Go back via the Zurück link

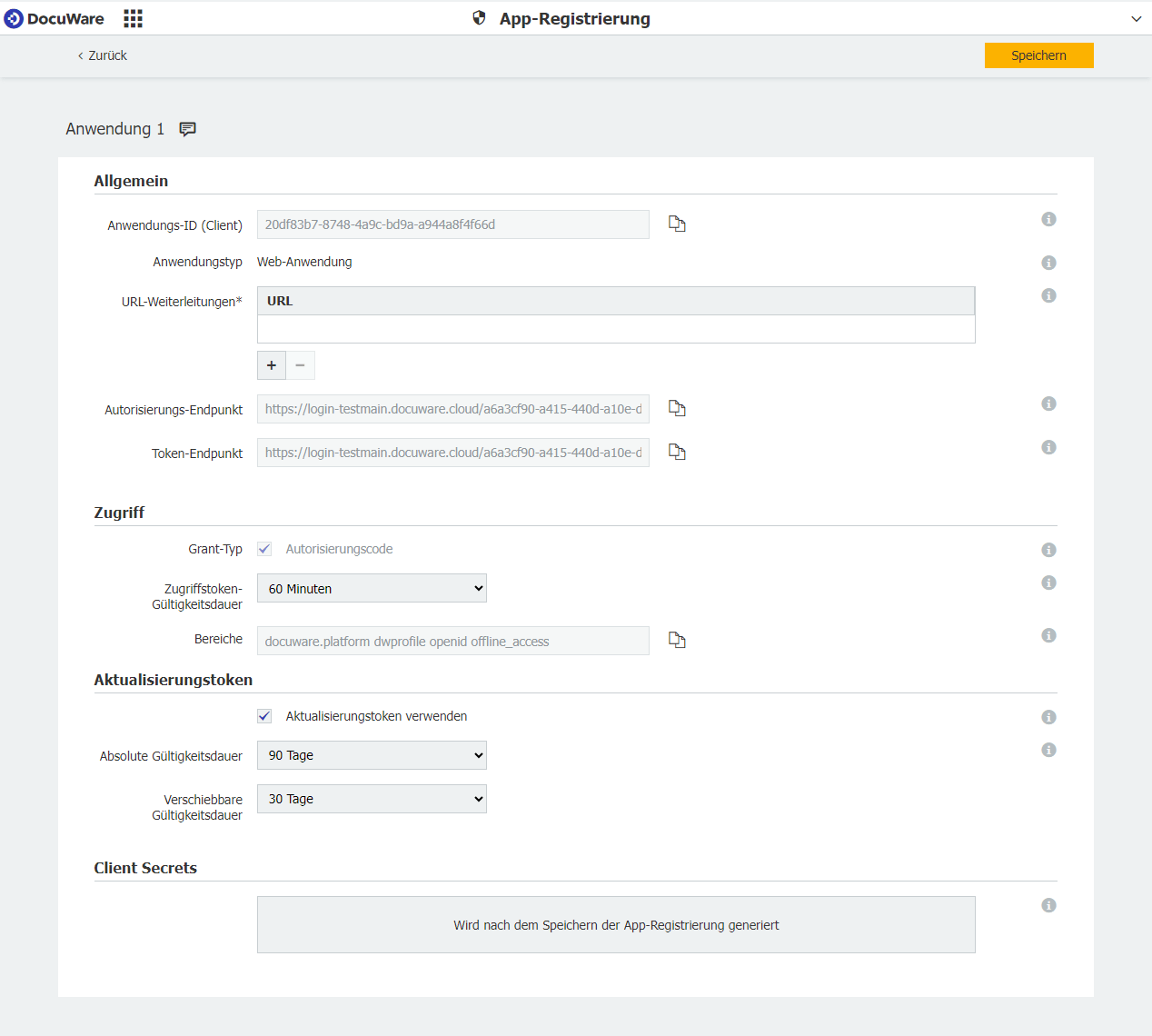pyautogui.click(x=102, y=55)
